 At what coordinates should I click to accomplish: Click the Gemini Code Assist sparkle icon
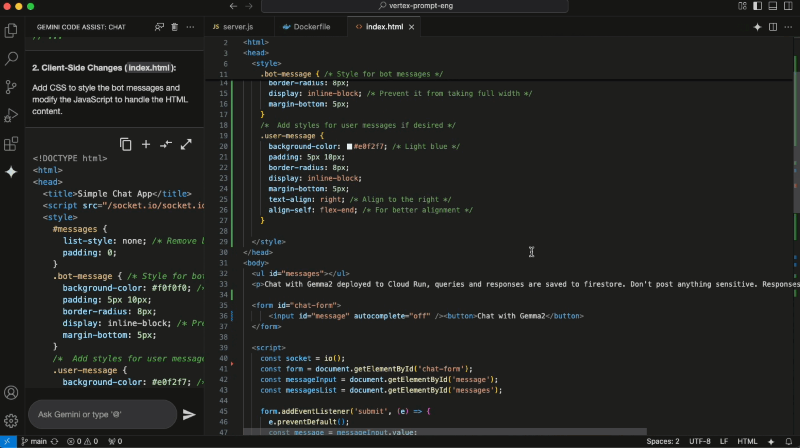pyautogui.click(x=11, y=172)
